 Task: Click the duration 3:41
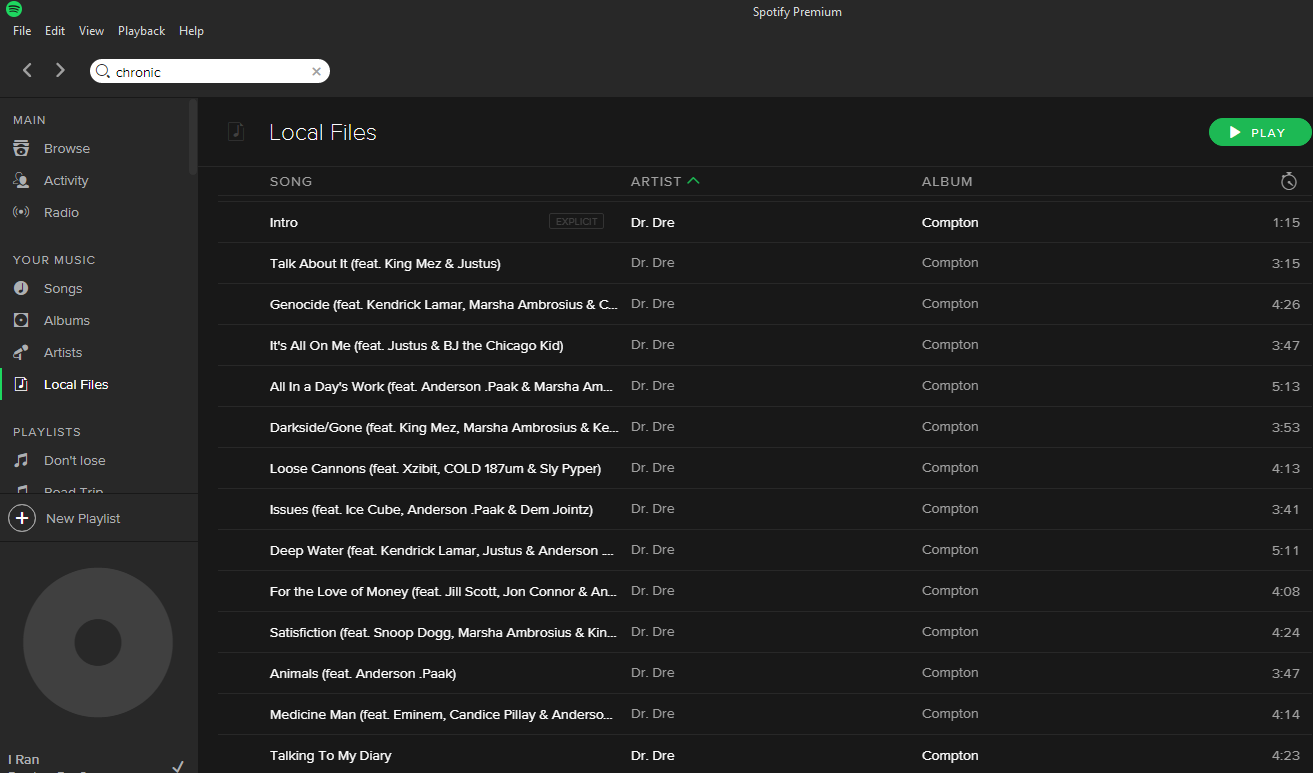tap(1286, 510)
